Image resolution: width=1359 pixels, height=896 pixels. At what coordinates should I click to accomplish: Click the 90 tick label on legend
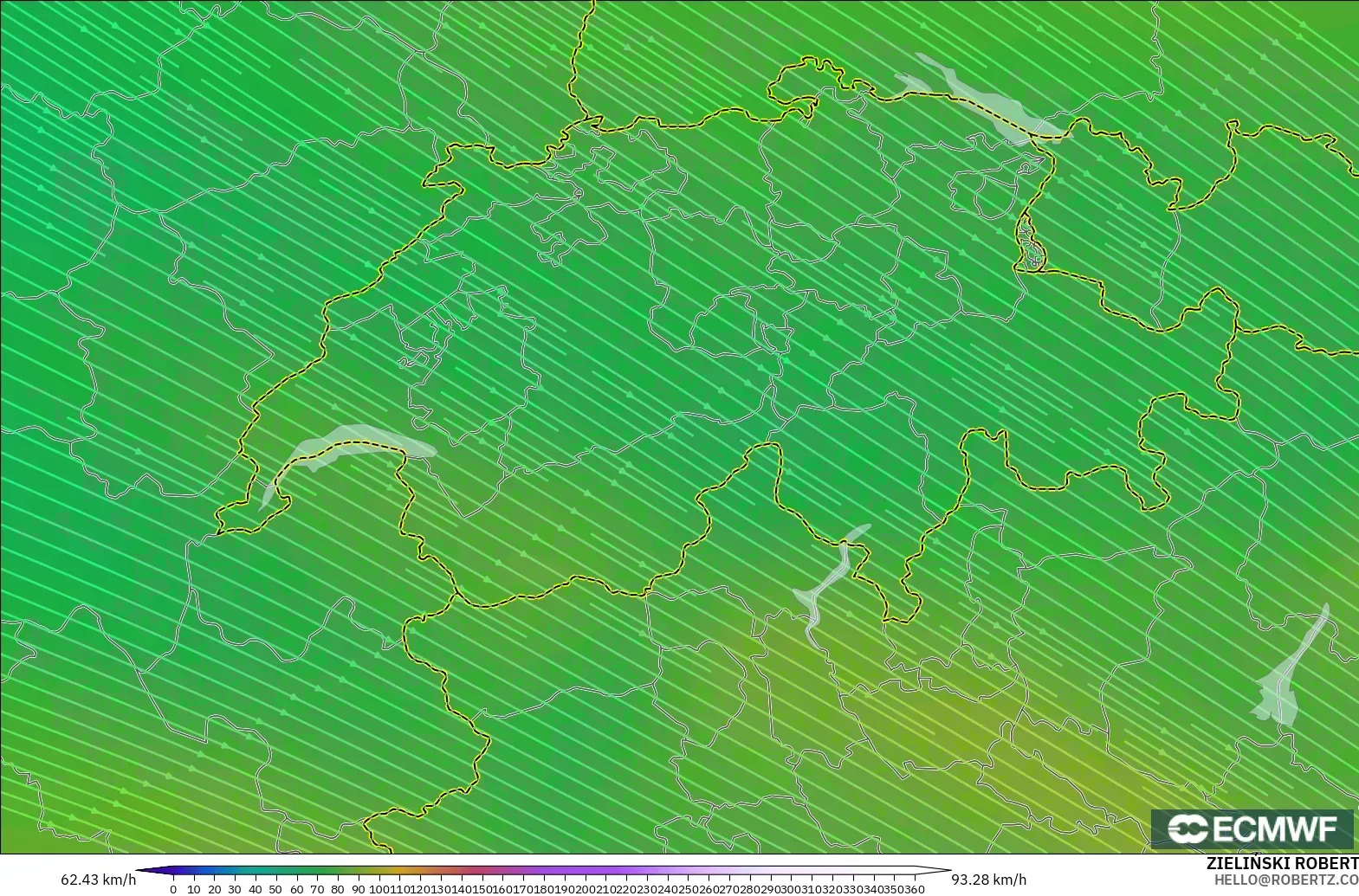pos(358,889)
